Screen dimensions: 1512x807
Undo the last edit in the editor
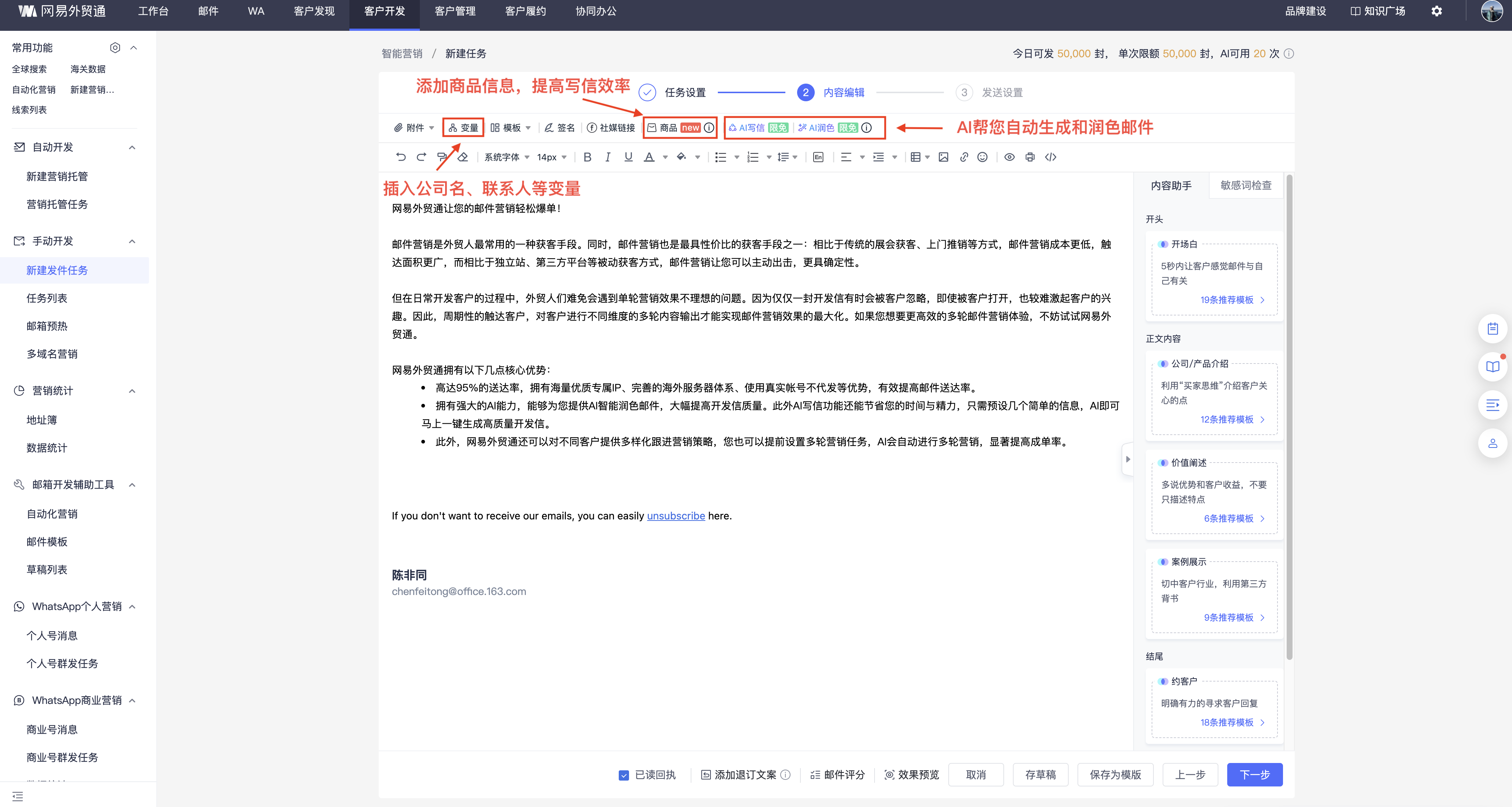pos(401,157)
